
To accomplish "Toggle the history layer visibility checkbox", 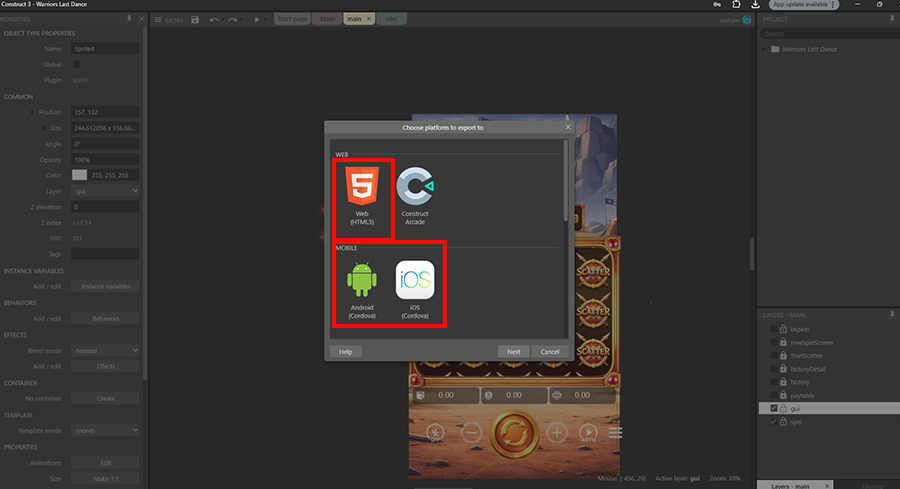I will pos(773,382).
